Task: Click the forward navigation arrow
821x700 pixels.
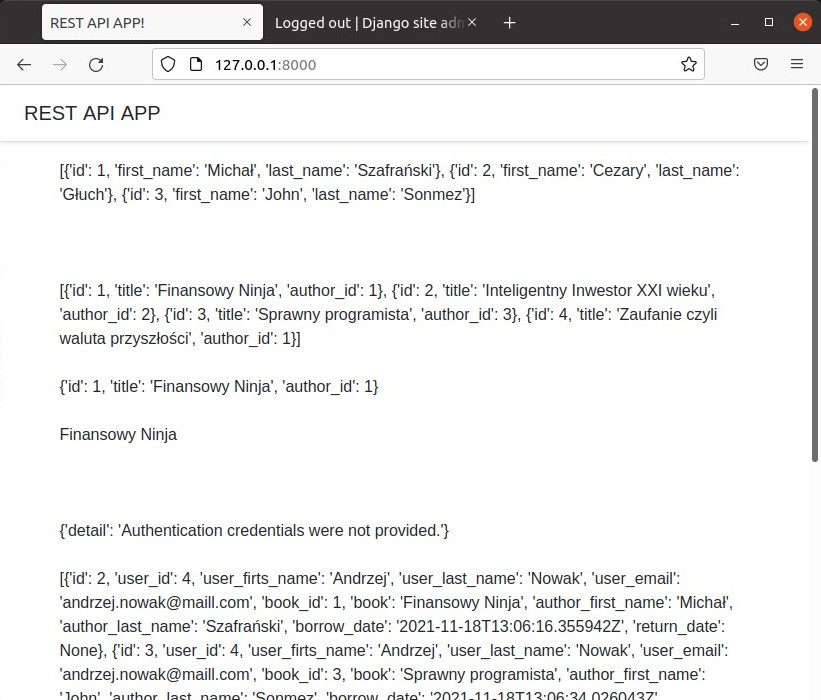Action: click(60, 64)
